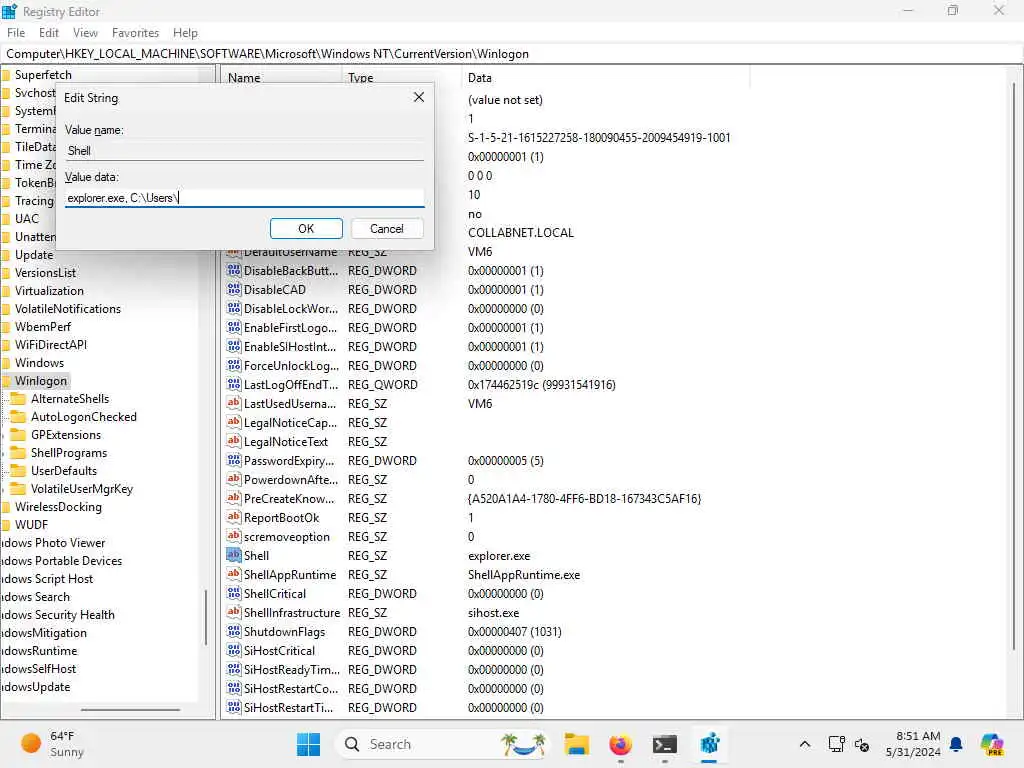
Task: Click the ReportBootOk string icon
Action: (233, 517)
